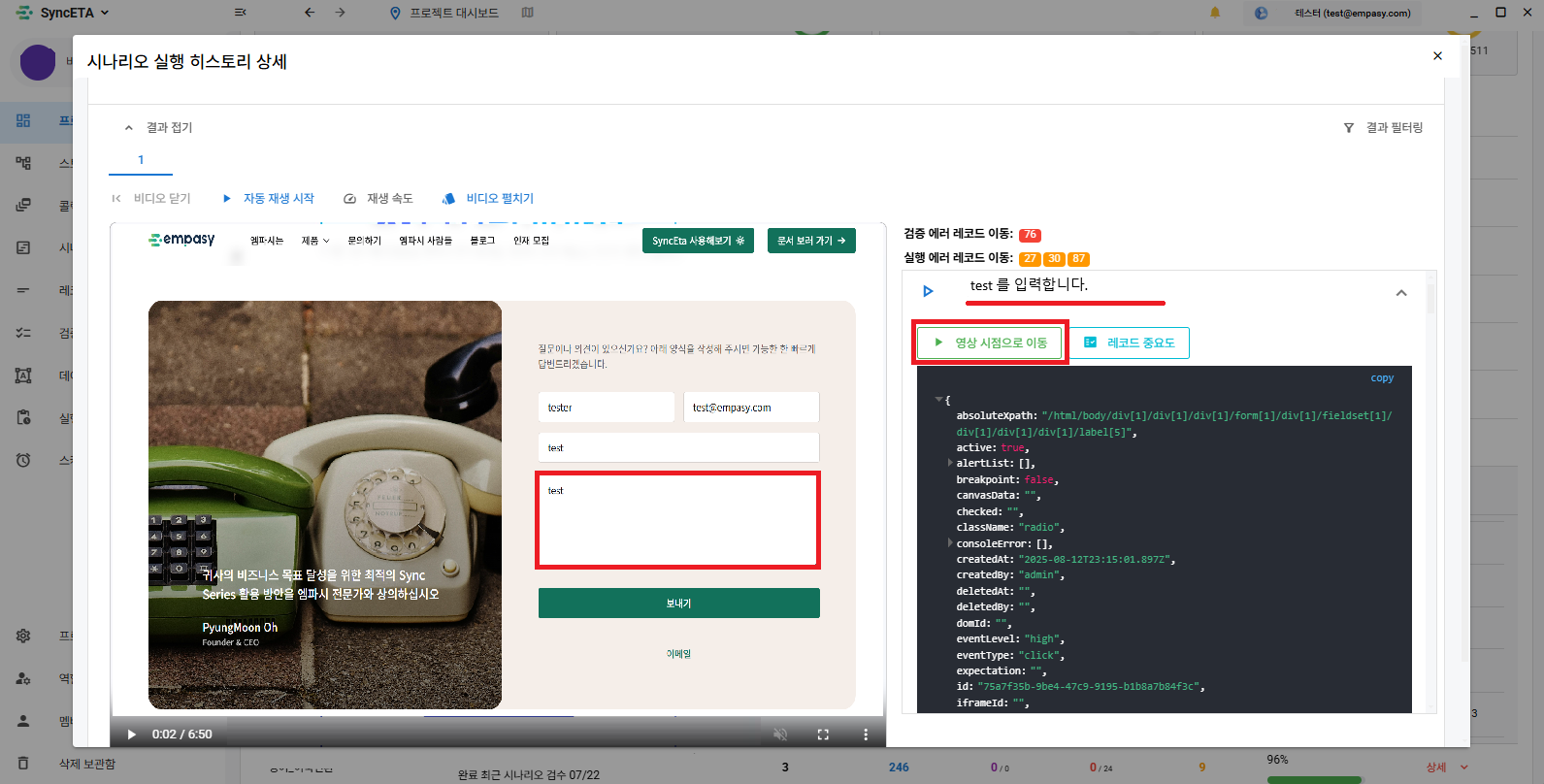Unmute the video using the speaker icon
This screenshot has height=784, width=1544.
[779, 735]
